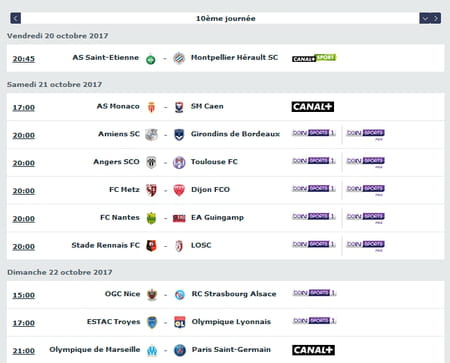
Task: Click the Montpellier Hérault SC club crest
Action: (x=179, y=58)
